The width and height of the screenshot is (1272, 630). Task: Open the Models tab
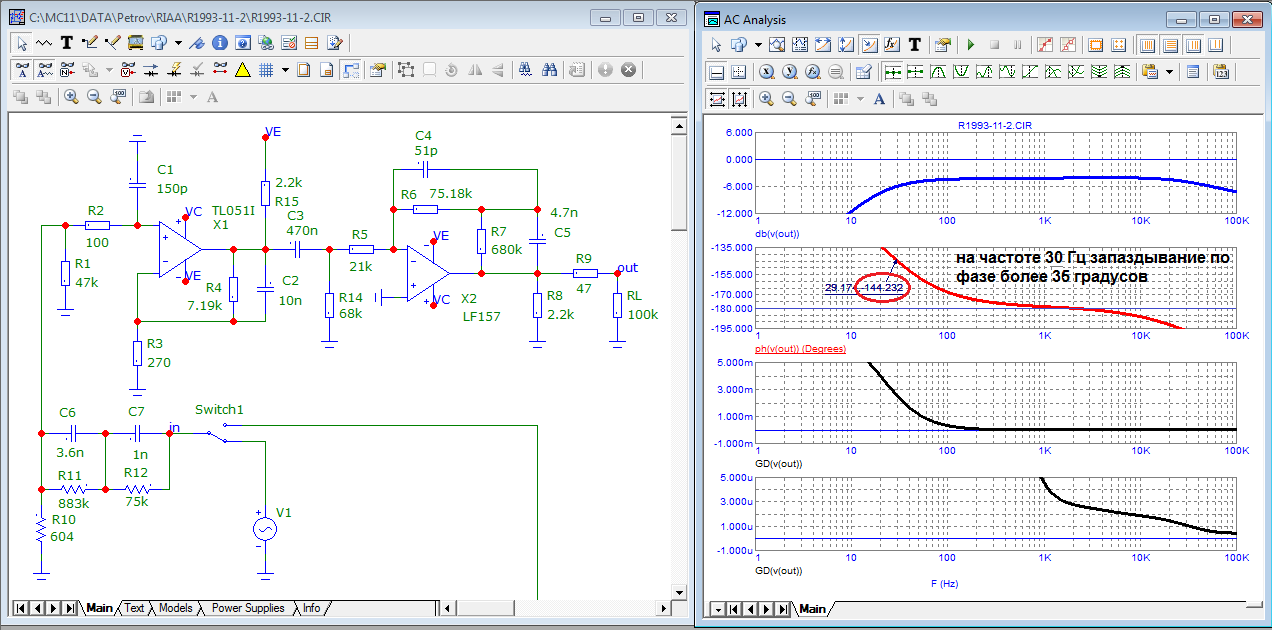click(175, 608)
